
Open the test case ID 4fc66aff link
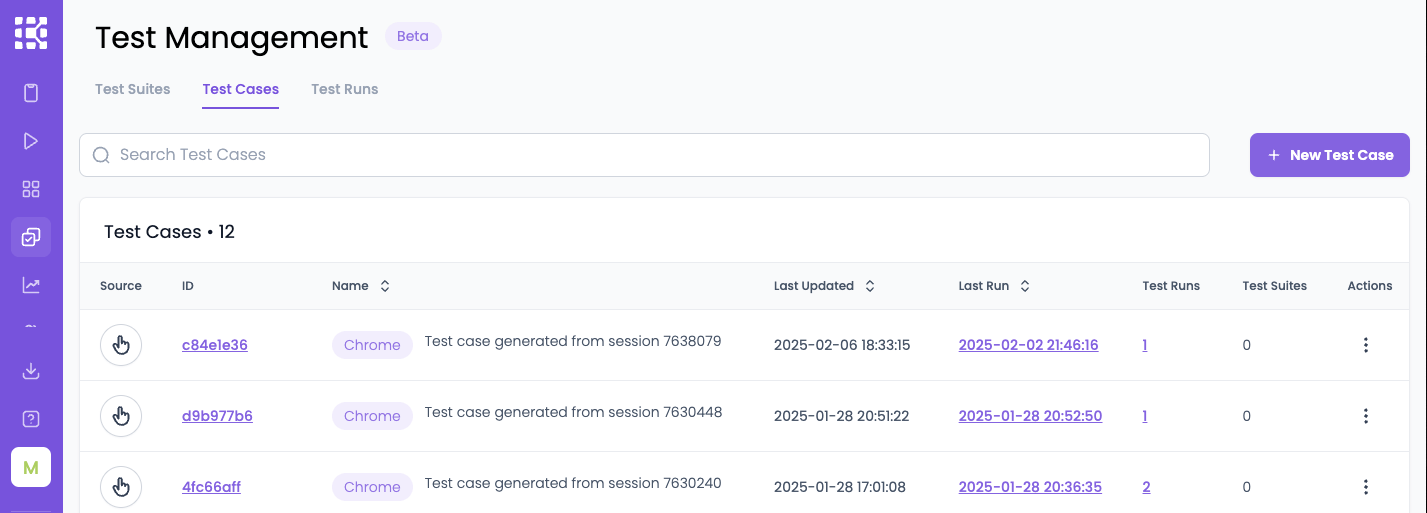click(x=211, y=487)
